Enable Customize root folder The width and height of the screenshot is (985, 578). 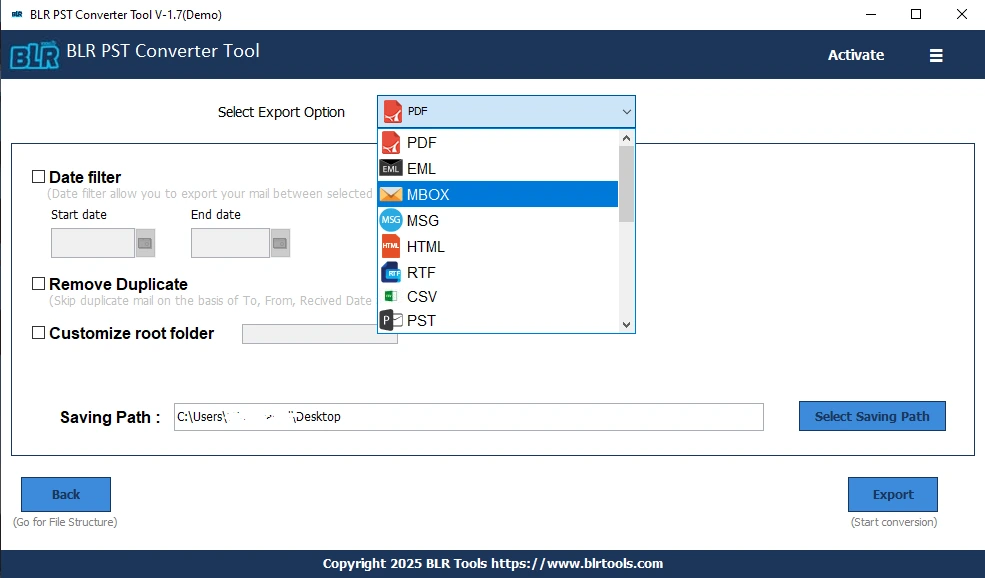[38, 333]
